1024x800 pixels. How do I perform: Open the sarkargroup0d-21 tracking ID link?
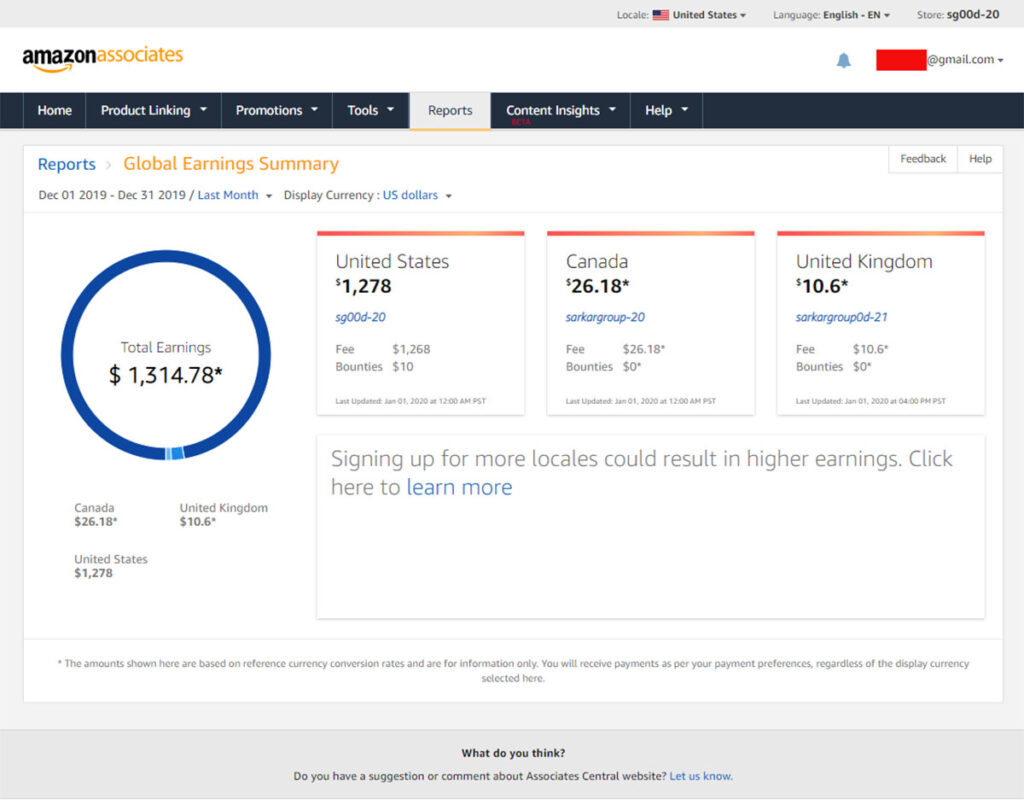(x=841, y=317)
